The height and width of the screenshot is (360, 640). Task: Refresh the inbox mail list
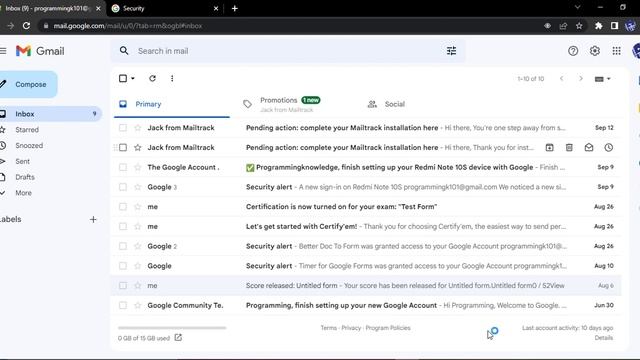[x=152, y=78]
